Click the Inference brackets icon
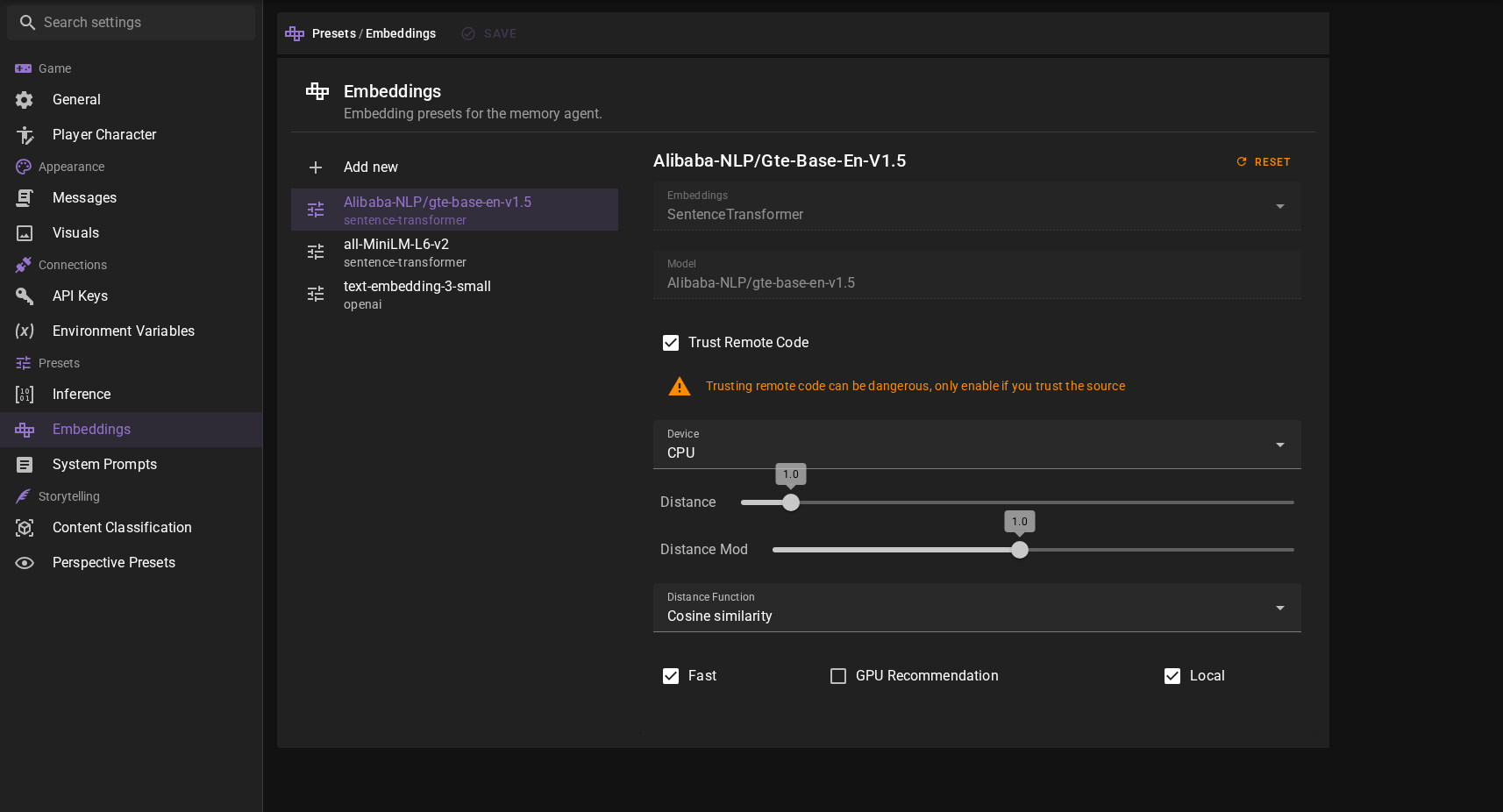Viewport: 1503px width, 812px height. click(x=25, y=395)
